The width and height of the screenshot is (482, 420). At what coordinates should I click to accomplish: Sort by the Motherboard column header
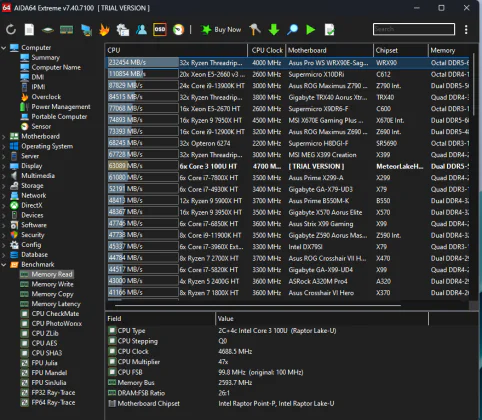point(329,50)
